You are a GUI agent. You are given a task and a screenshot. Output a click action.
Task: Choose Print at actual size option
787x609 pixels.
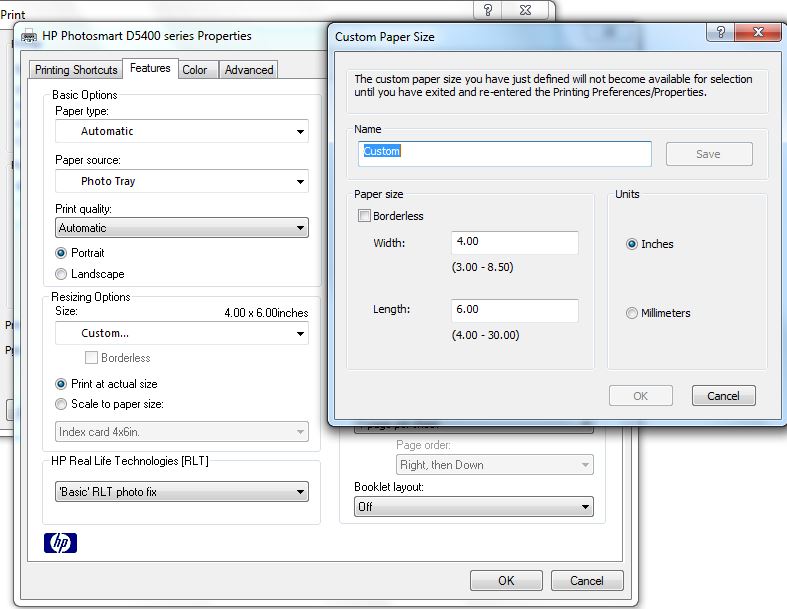pos(61,384)
